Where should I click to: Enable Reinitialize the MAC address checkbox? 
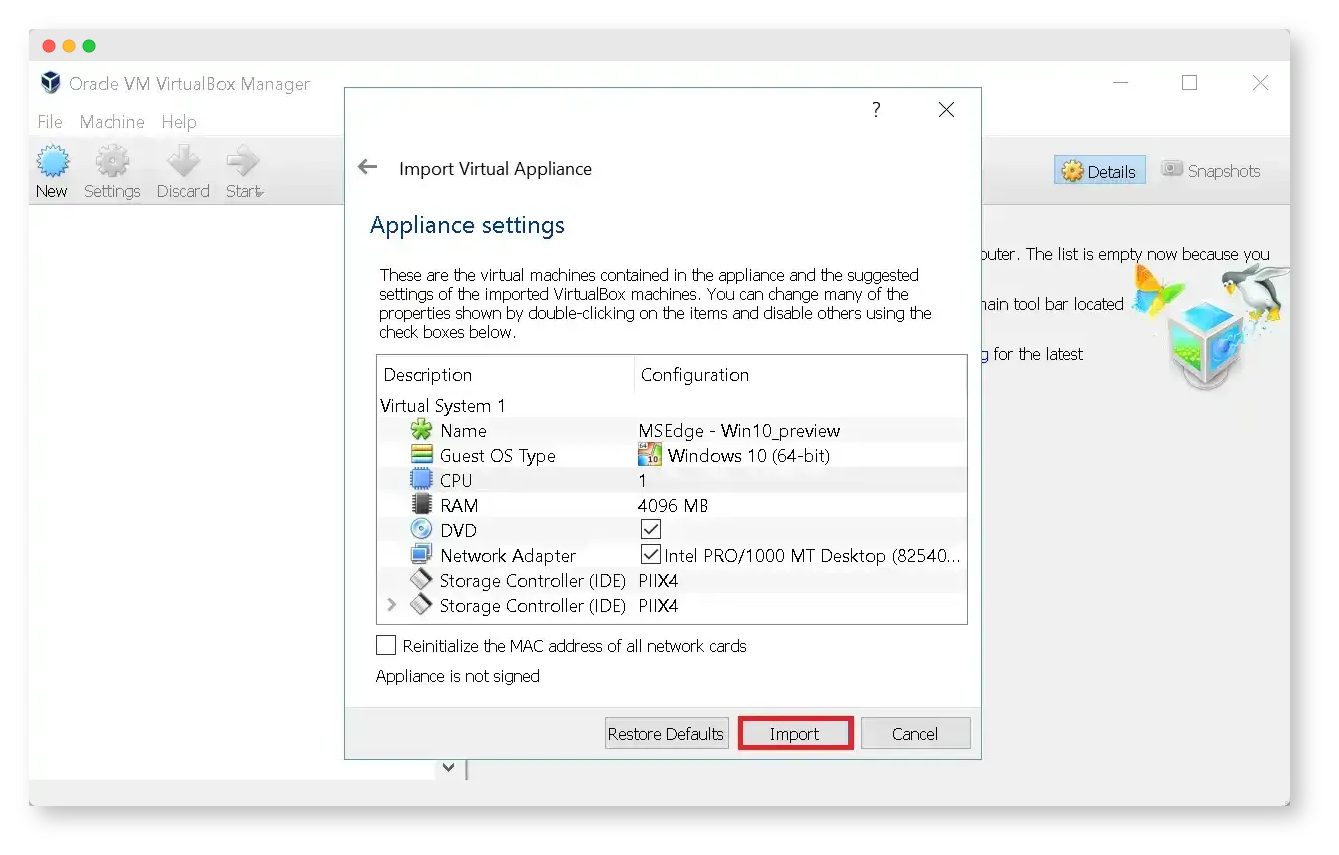click(386, 645)
